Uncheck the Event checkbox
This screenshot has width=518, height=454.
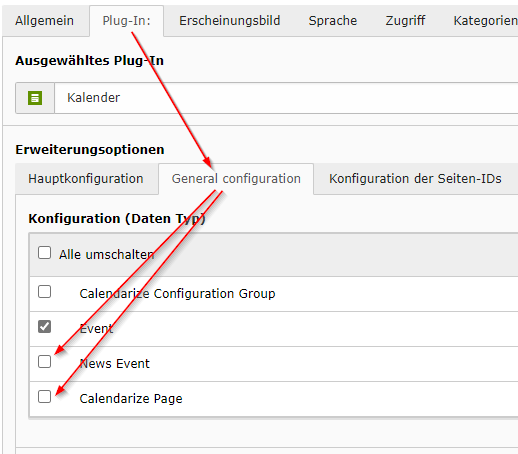tap(44, 327)
